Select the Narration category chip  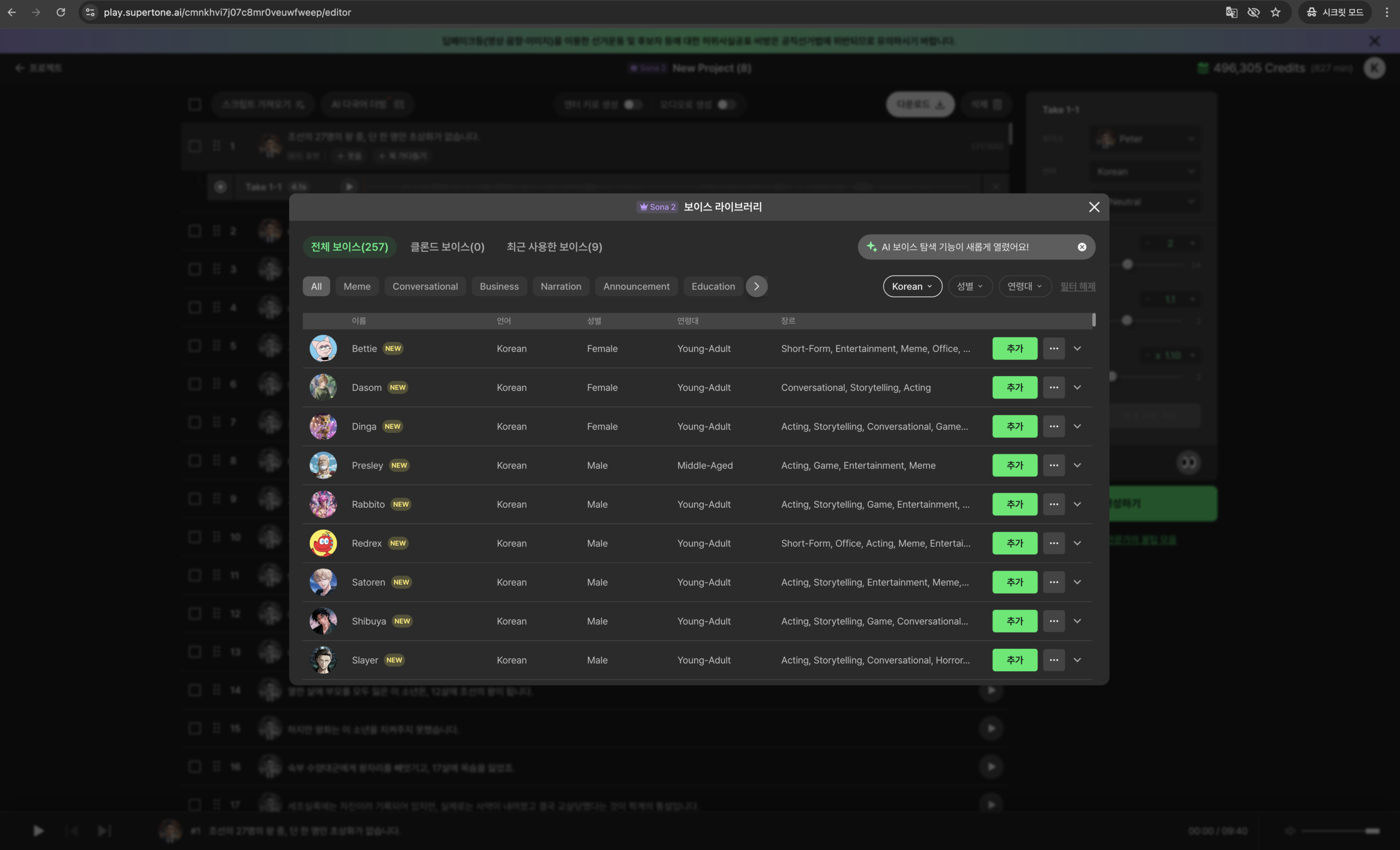[561, 286]
